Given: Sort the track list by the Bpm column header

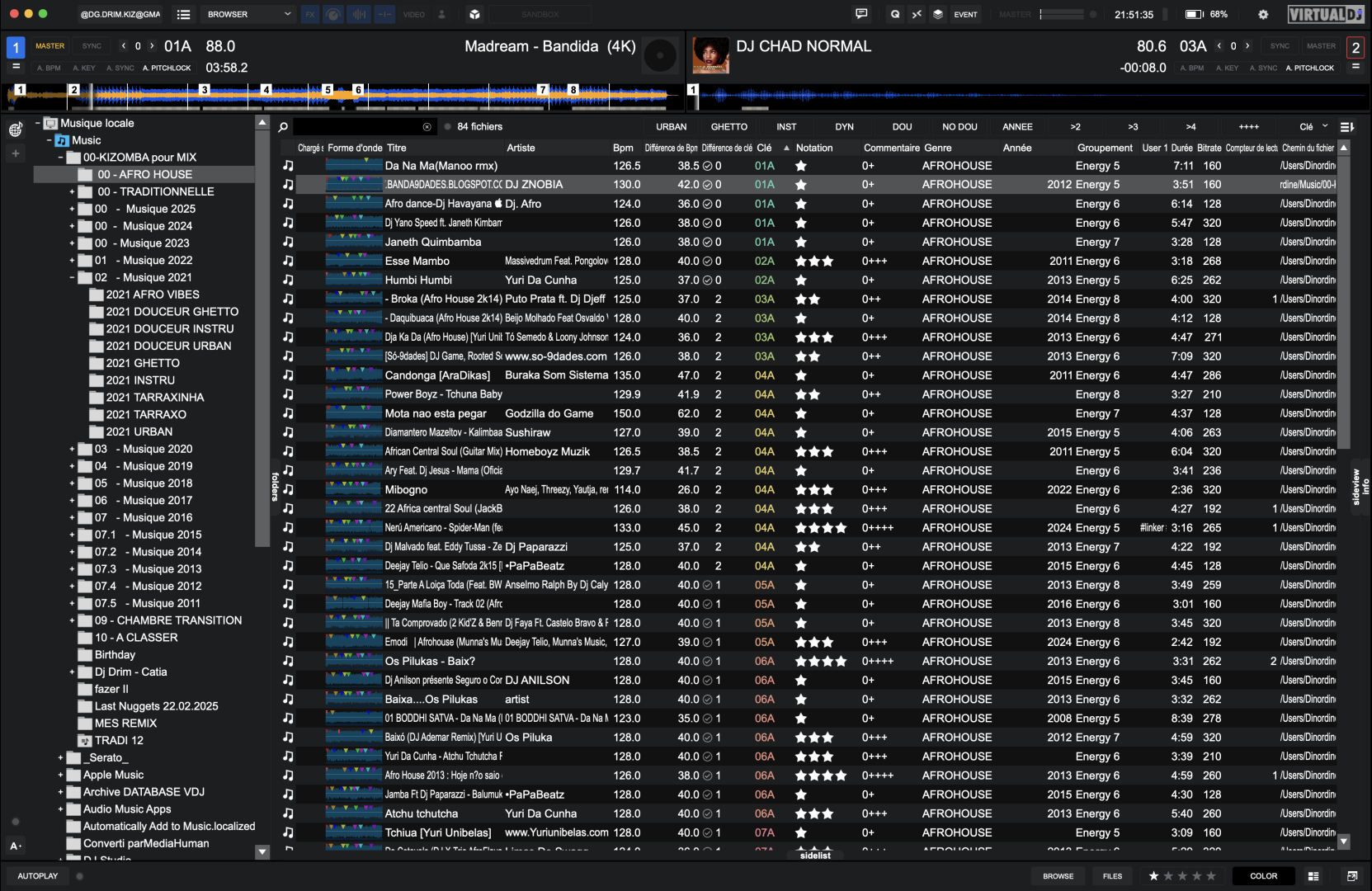Looking at the screenshot, I should click(x=623, y=148).
